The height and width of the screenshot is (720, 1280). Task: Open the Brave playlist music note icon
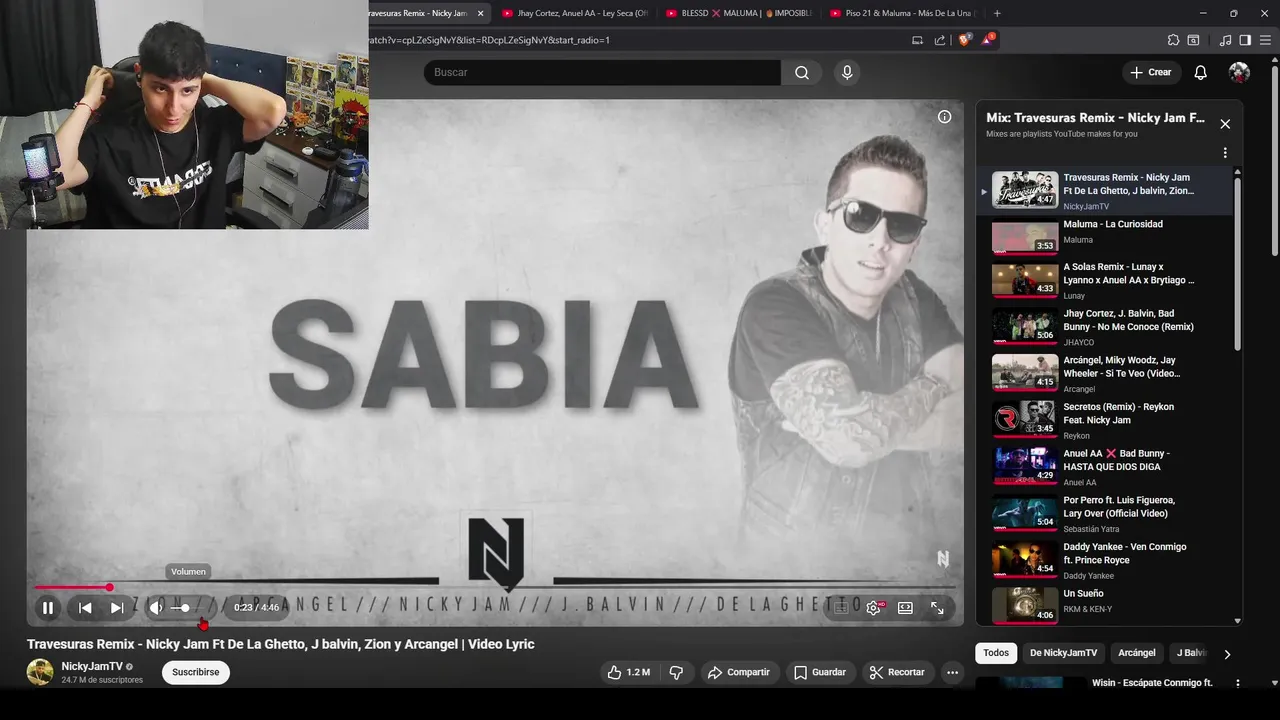[1226, 40]
